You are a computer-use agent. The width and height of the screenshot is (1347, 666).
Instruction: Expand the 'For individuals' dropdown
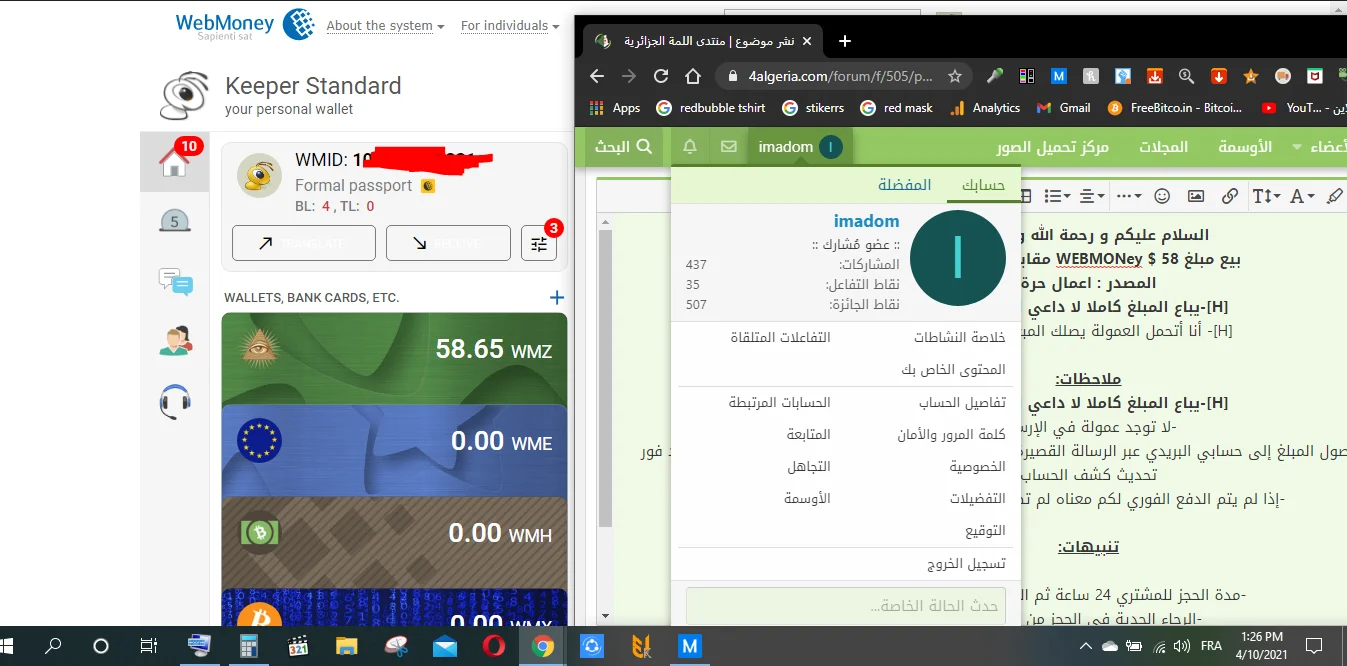(x=509, y=26)
